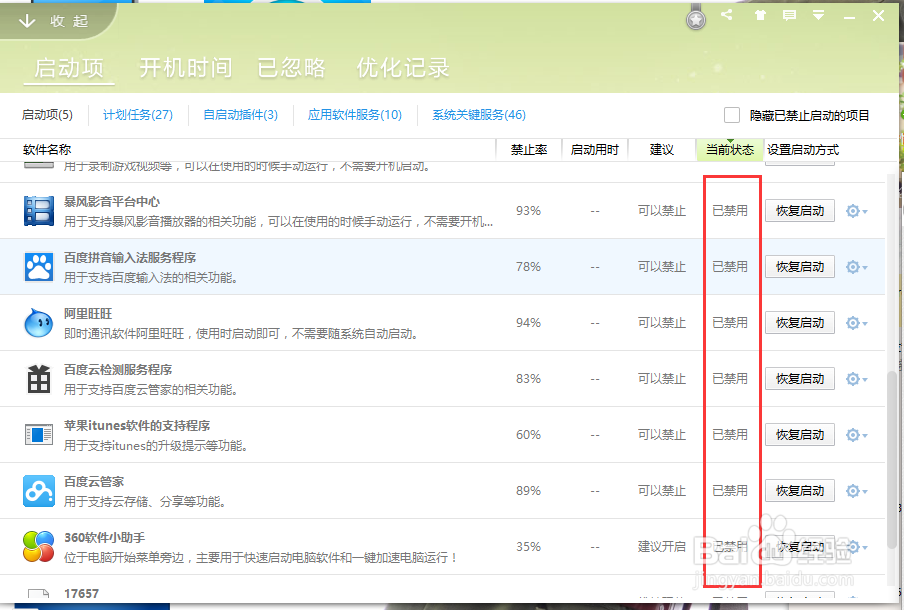Sort by 软件名称 column header
The image size is (904, 610).
coord(47,150)
